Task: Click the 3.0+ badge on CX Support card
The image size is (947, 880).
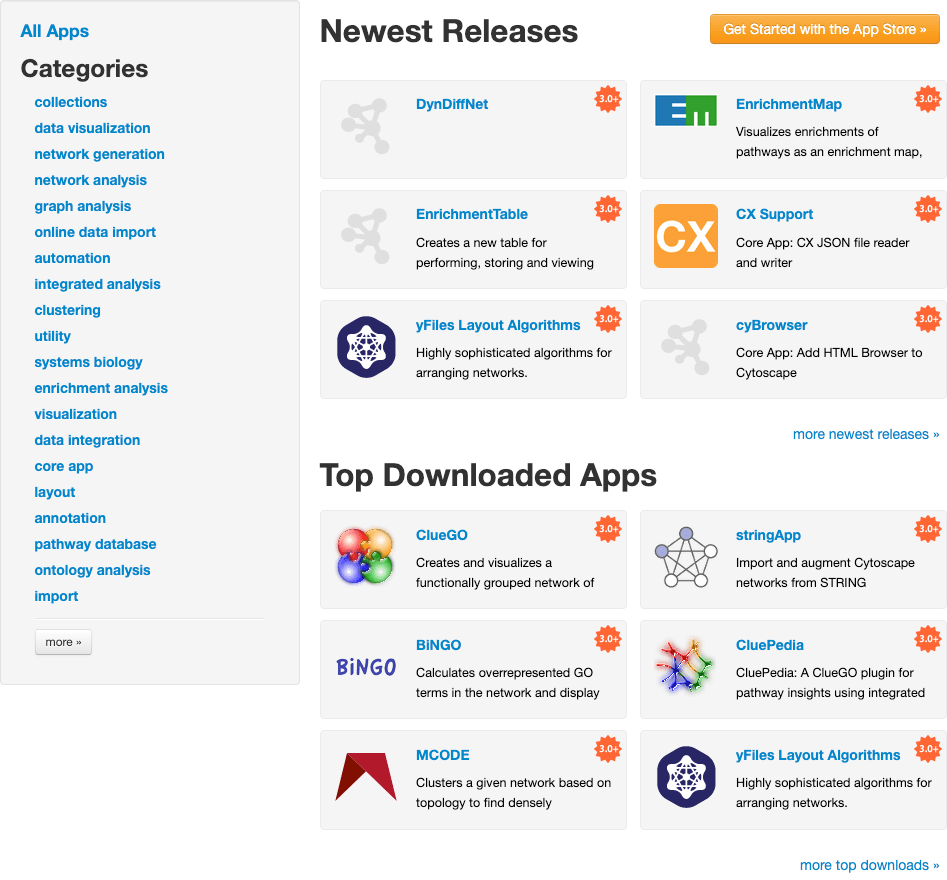Action: pyautogui.click(x=928, y=209)
